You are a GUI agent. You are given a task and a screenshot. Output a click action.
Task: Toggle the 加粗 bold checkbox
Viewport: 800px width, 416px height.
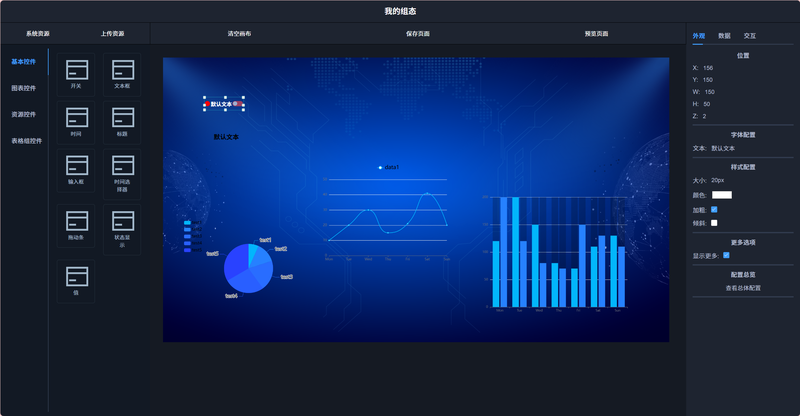click(714, 209)
